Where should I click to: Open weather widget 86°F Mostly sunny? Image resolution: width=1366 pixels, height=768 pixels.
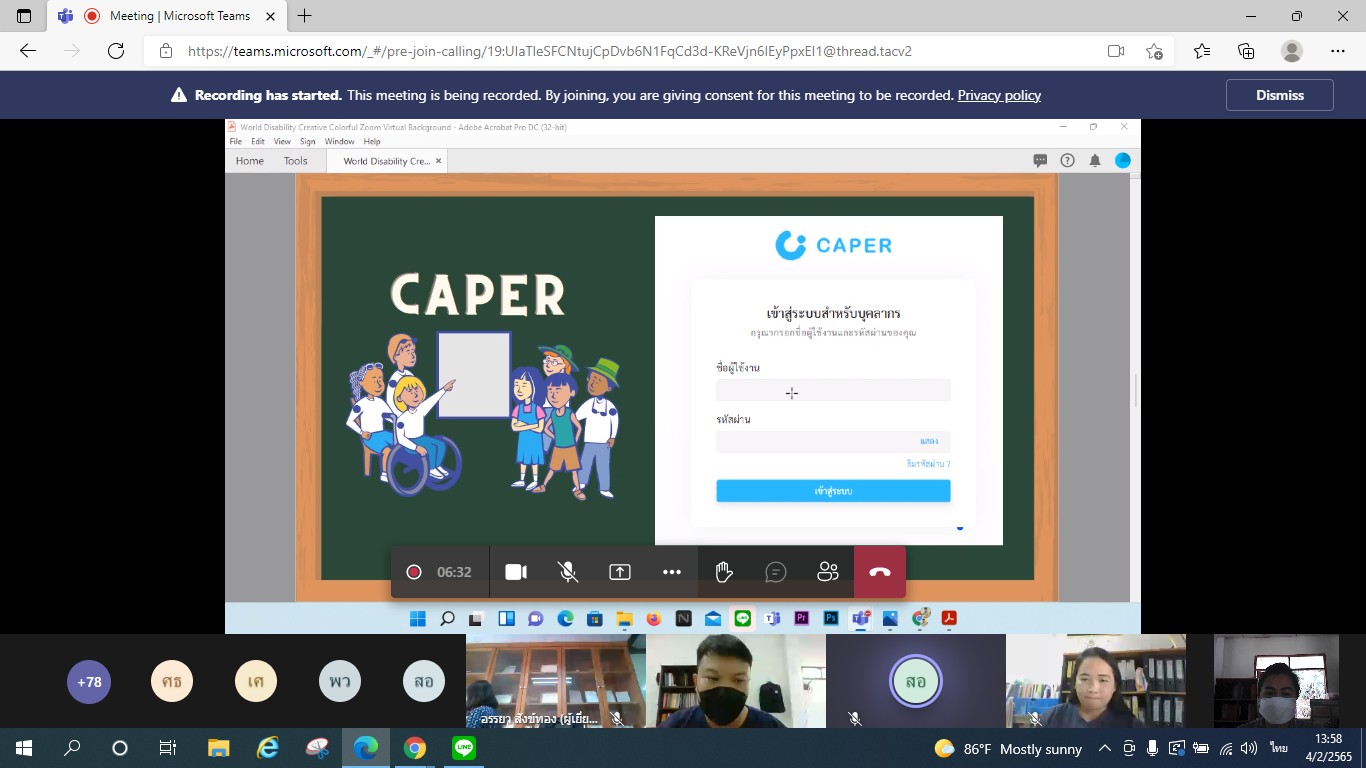click(x=1008, y=748)
